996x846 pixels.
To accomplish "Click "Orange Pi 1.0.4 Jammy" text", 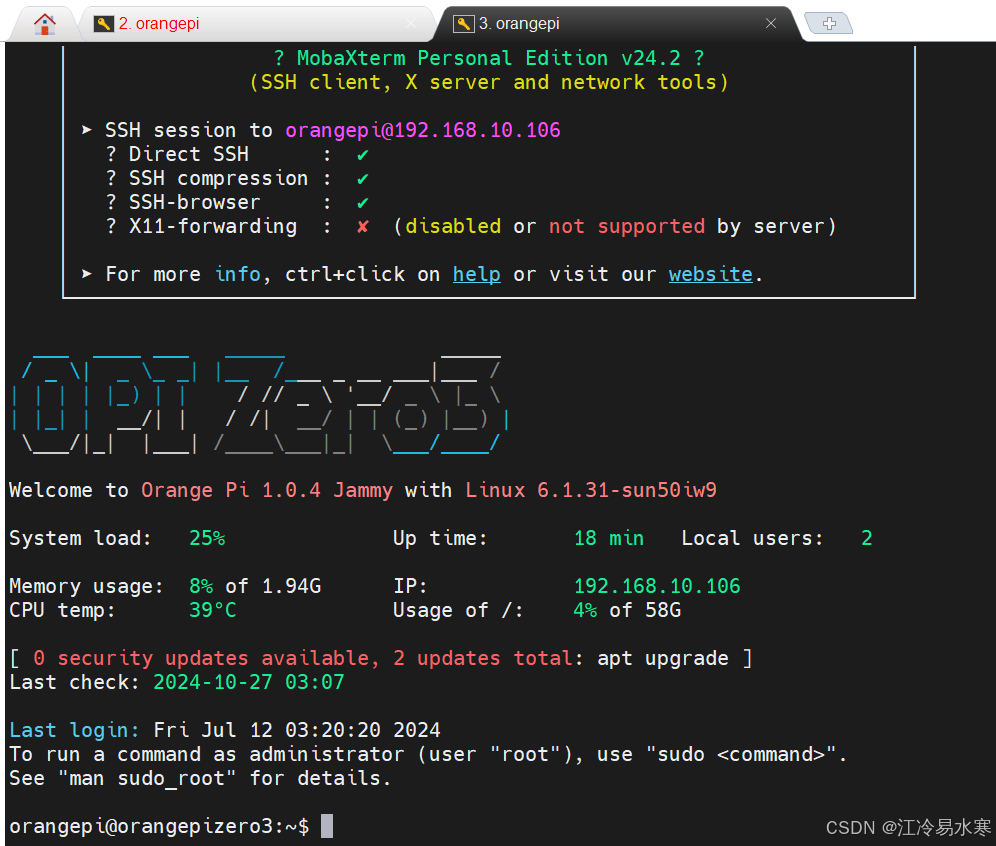I will (x=267, y=490).
